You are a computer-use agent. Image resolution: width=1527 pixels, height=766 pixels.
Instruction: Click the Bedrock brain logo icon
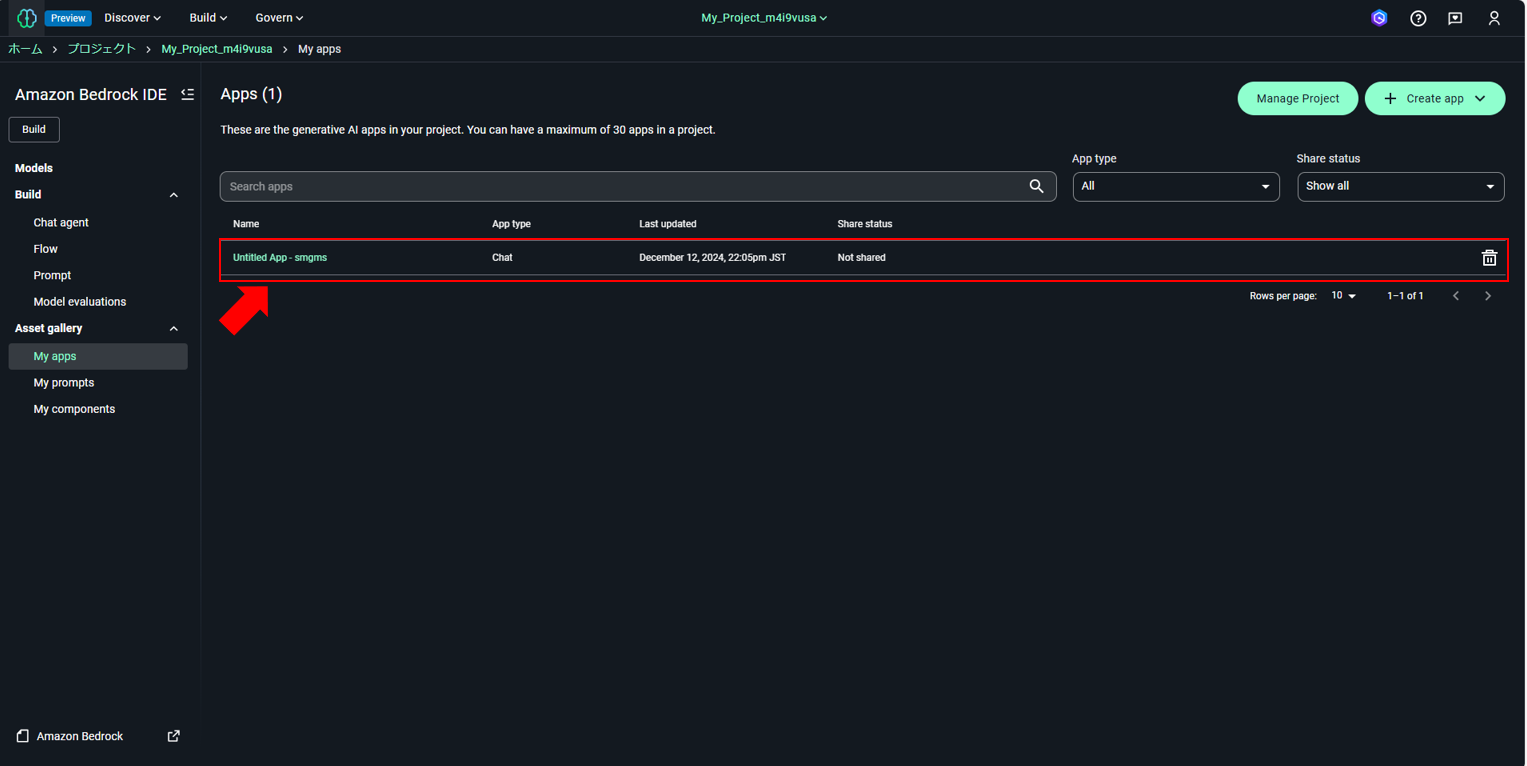click(26, 18)
